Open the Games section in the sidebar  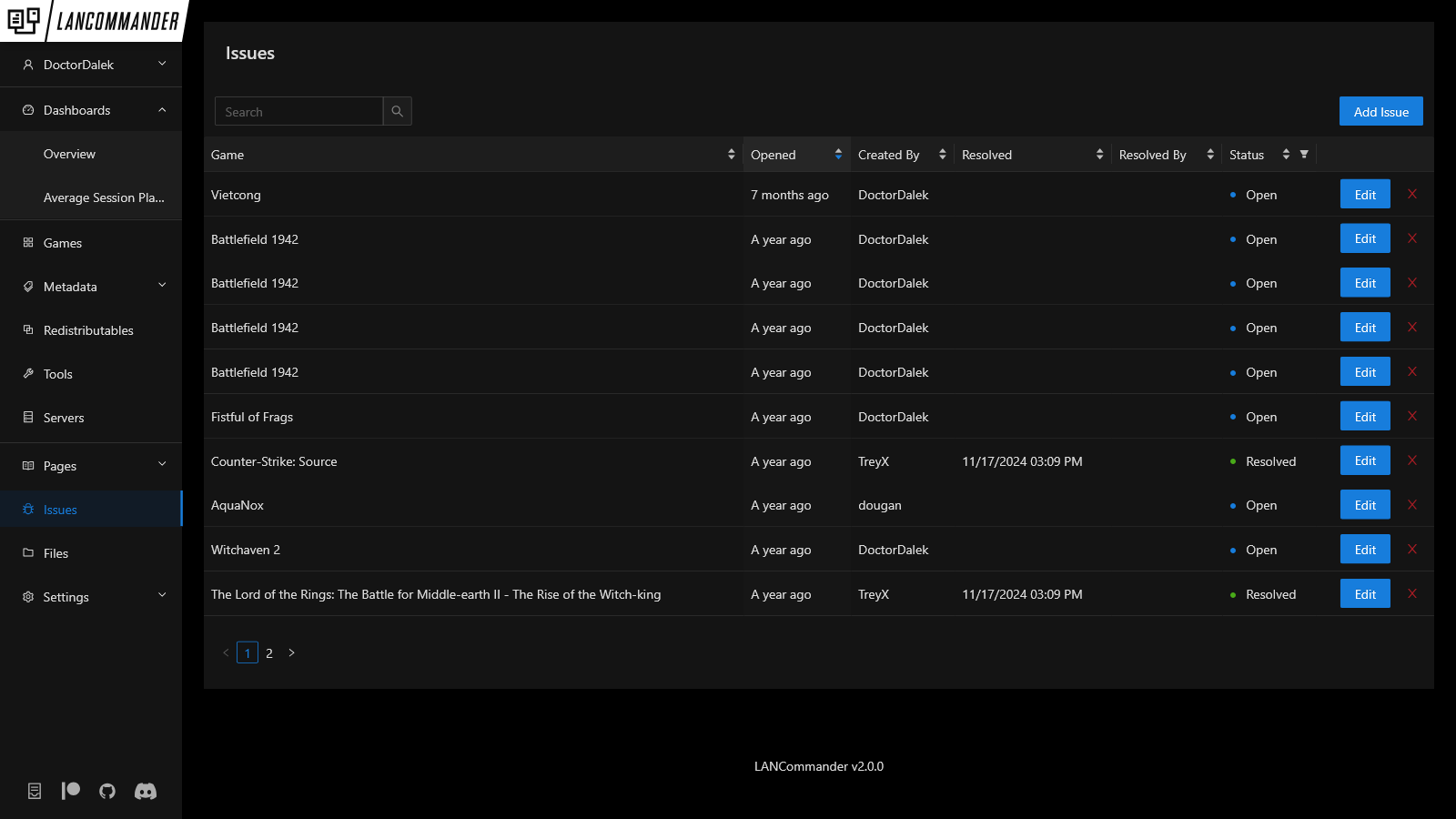click(62, 243)
